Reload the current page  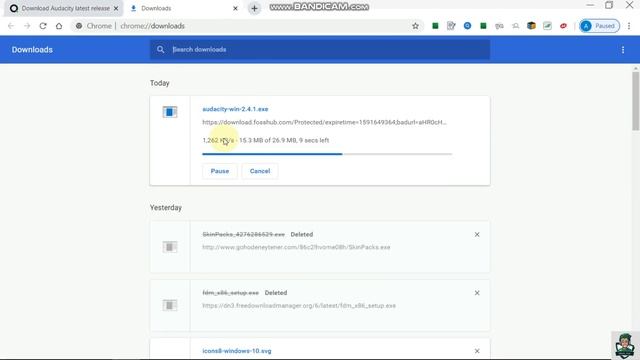tap(43, 26)
